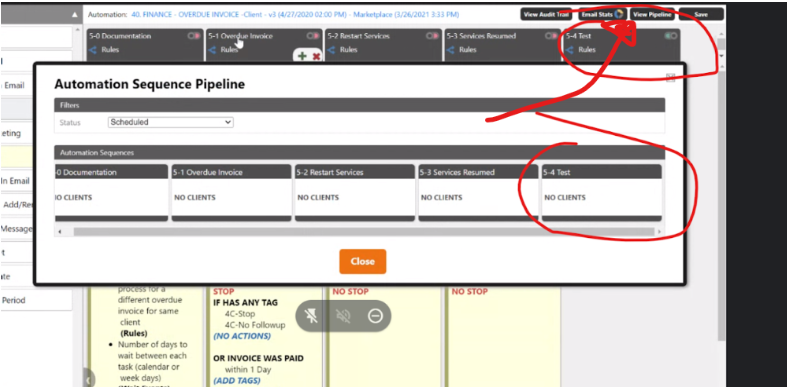Click the unpin icon in the floating overlay
787x390 pixels.
click(x=311, y=316)
